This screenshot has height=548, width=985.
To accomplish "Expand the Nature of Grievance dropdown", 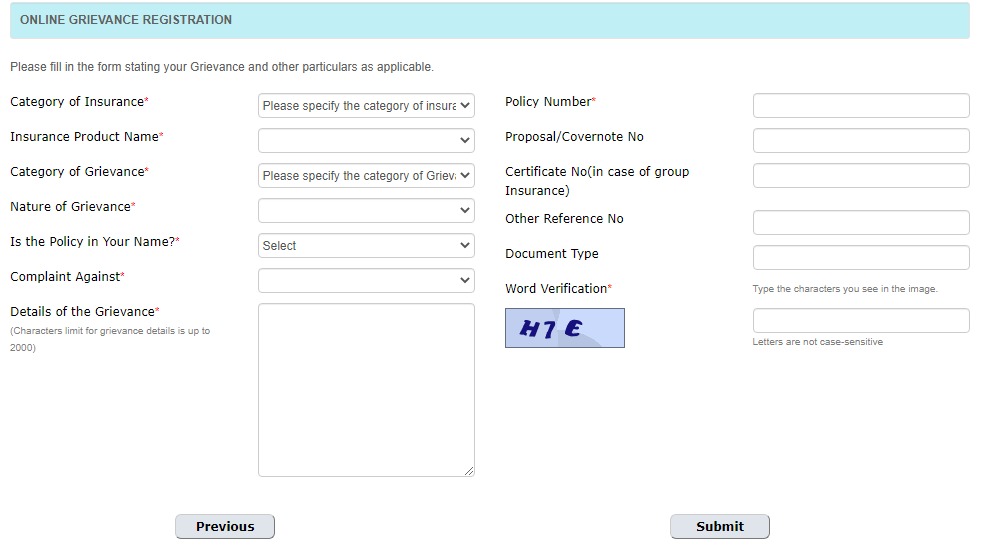I will (x=366, y=211).
